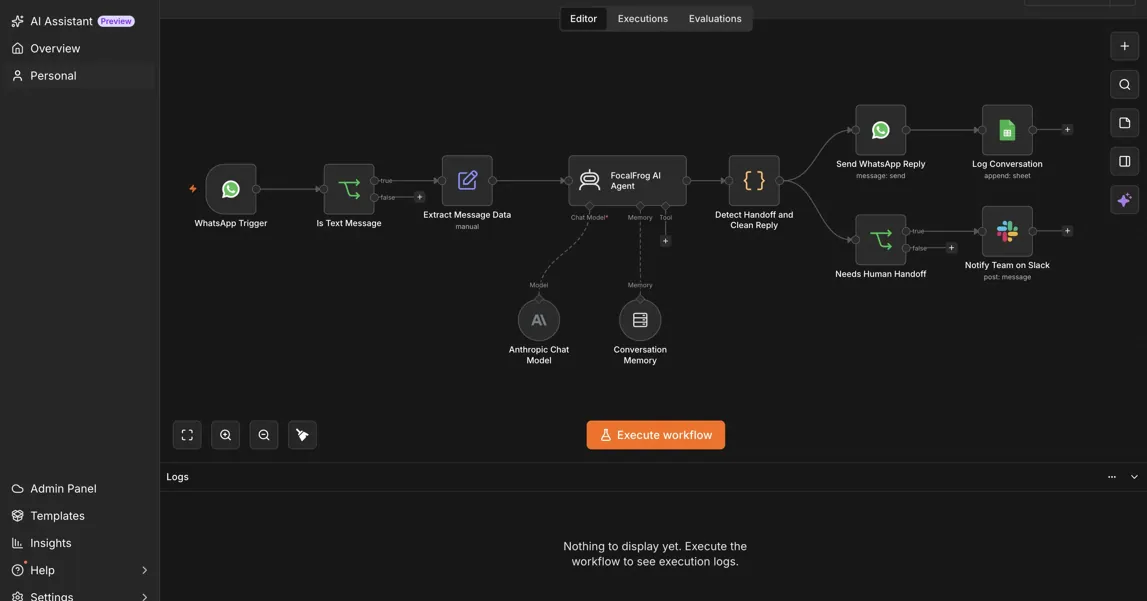The image size is (1147, 601).
Task: Collapse the Logs panel with the chevron
Action: 1134,477
